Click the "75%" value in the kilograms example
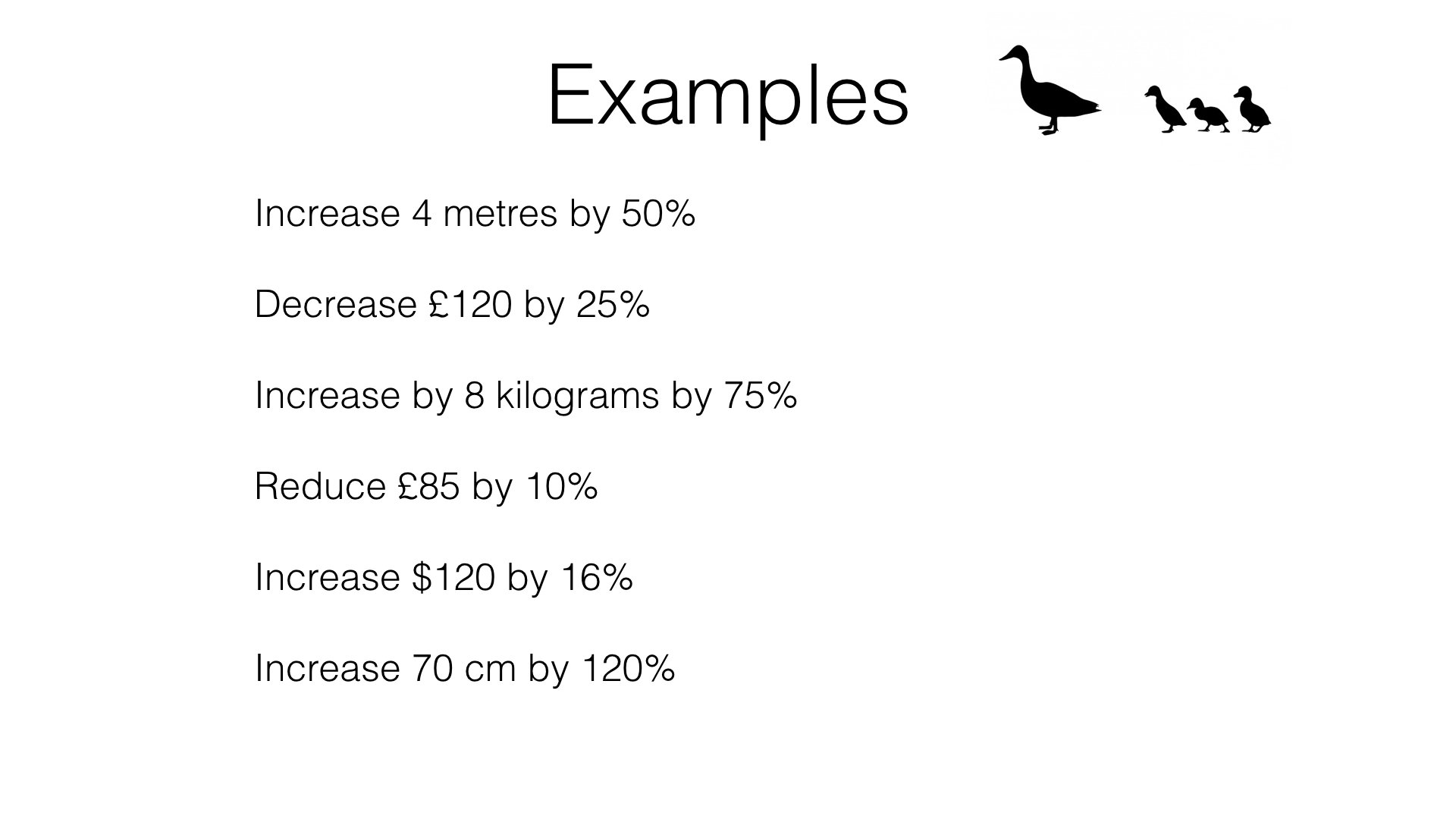 coord(761,396)
